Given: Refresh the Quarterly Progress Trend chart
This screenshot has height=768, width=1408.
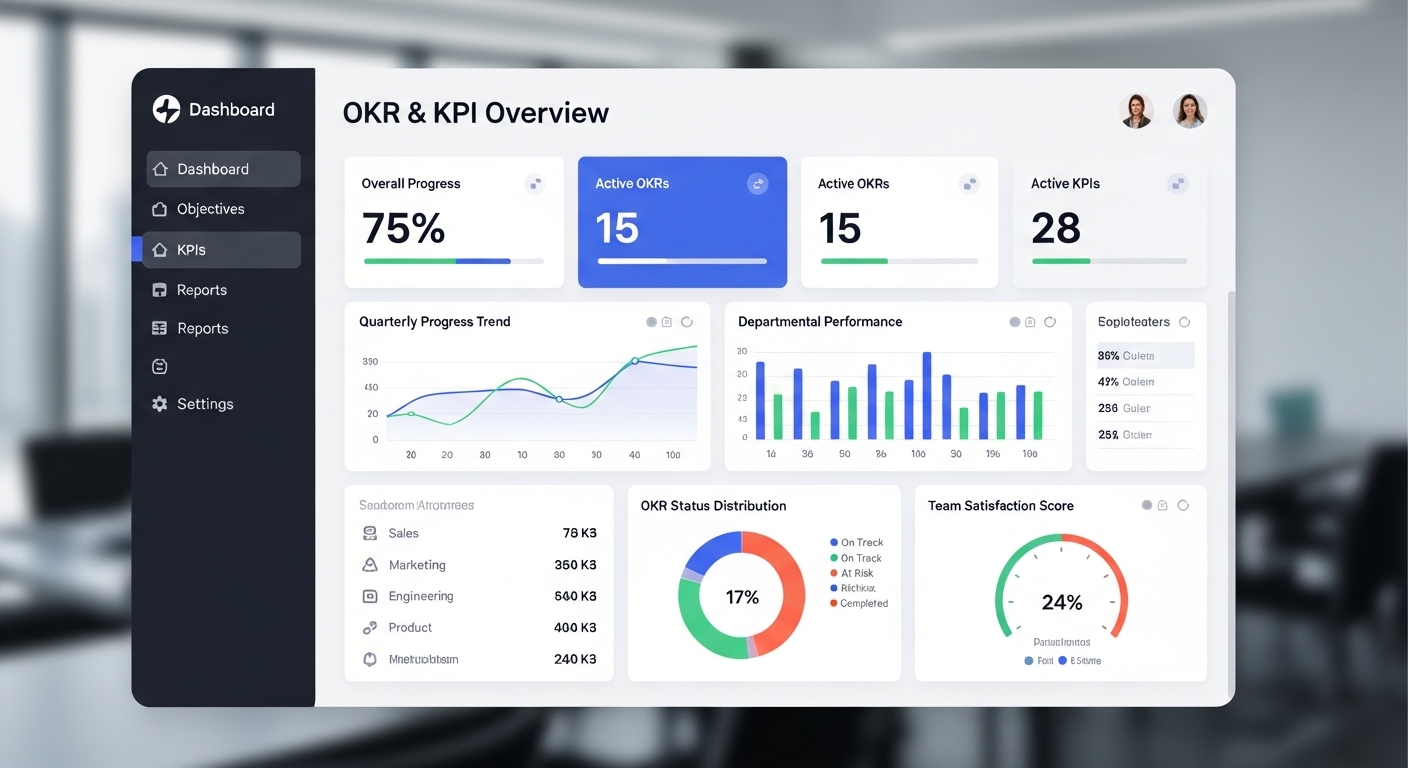Looking at the screenshot, I should [x=687, y=322].
